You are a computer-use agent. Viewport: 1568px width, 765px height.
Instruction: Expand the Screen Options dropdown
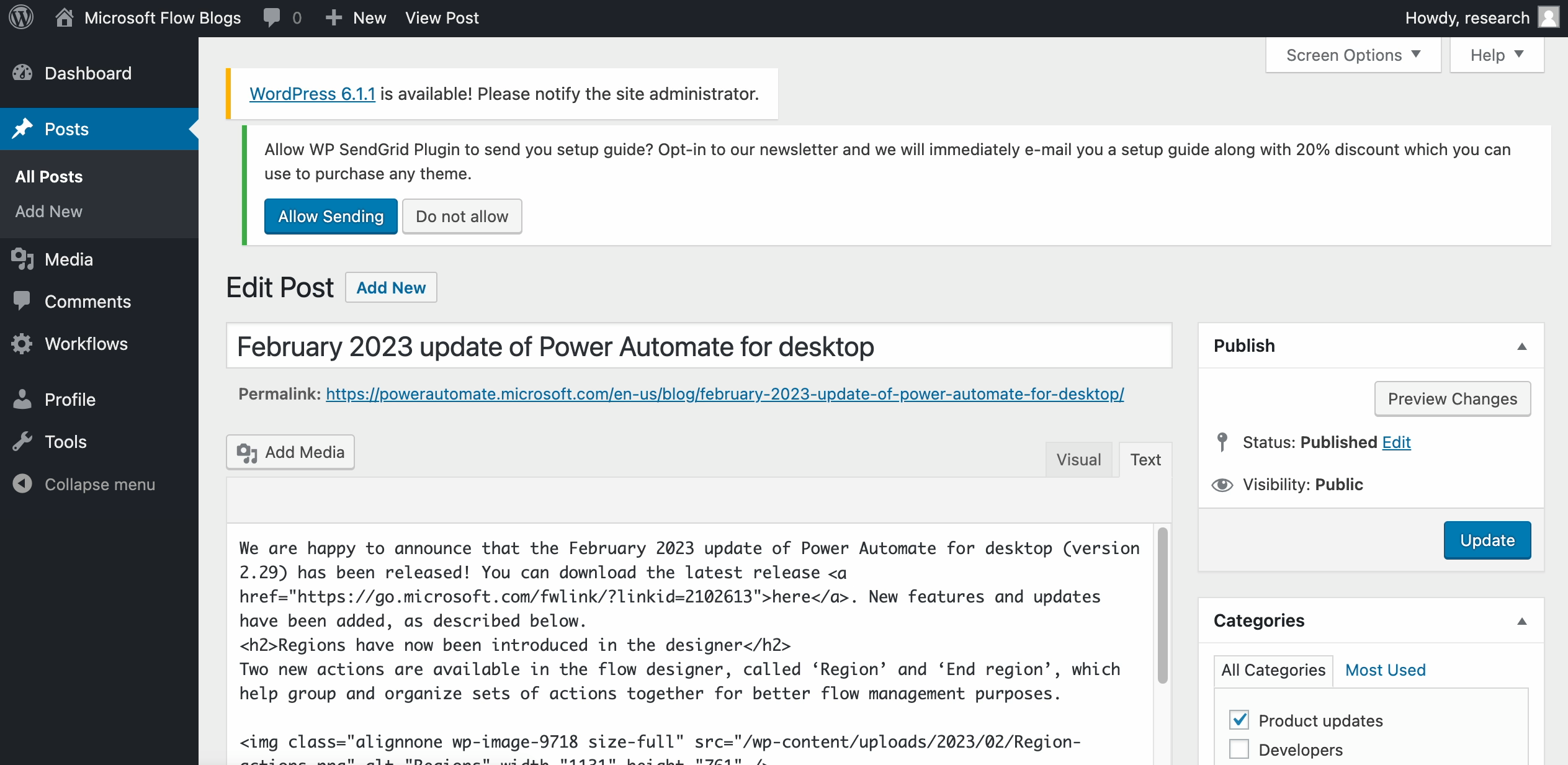click(x=1353, y=55)
